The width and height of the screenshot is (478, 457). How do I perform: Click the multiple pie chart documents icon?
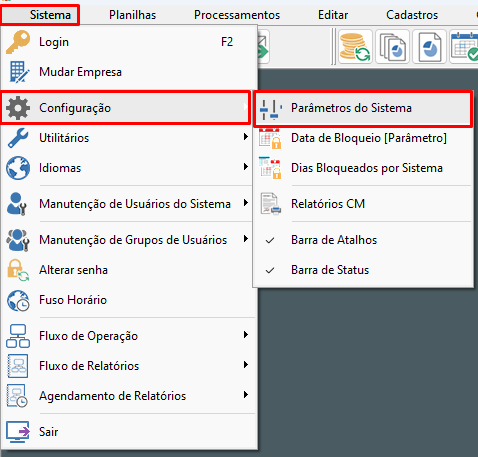pos(392,47)
